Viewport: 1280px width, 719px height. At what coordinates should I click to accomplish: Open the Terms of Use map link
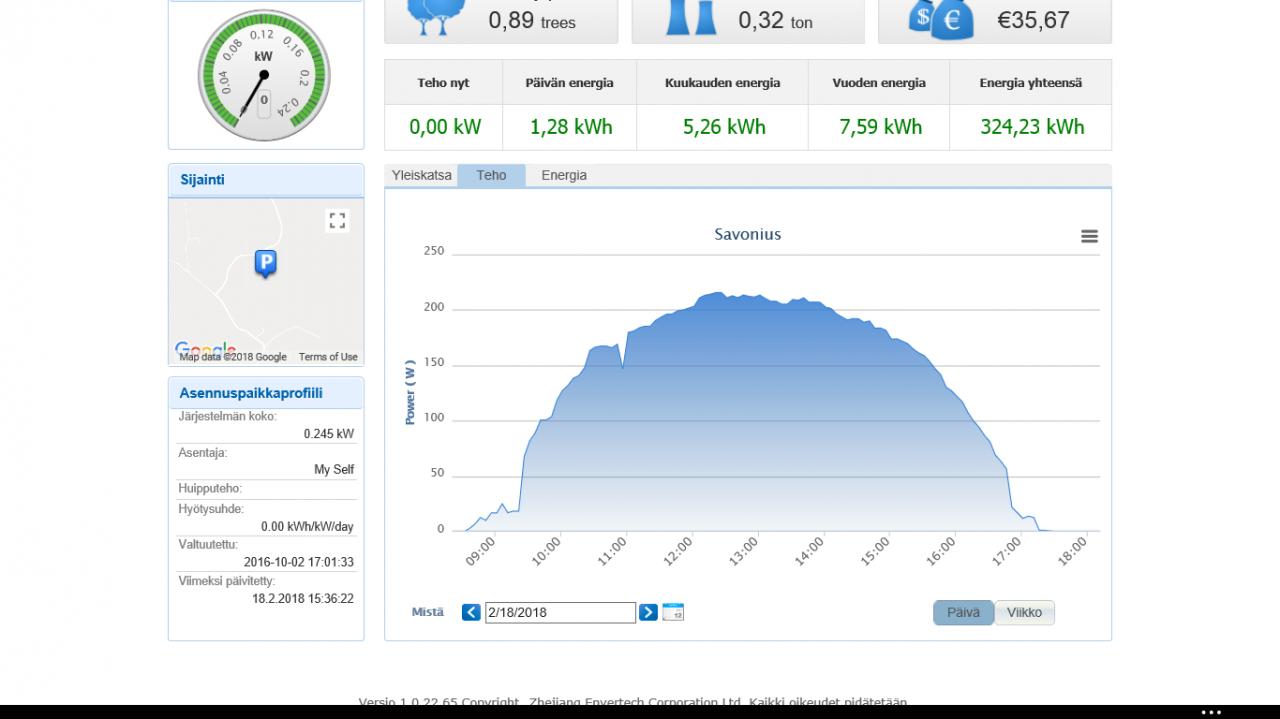coord(328,357)
